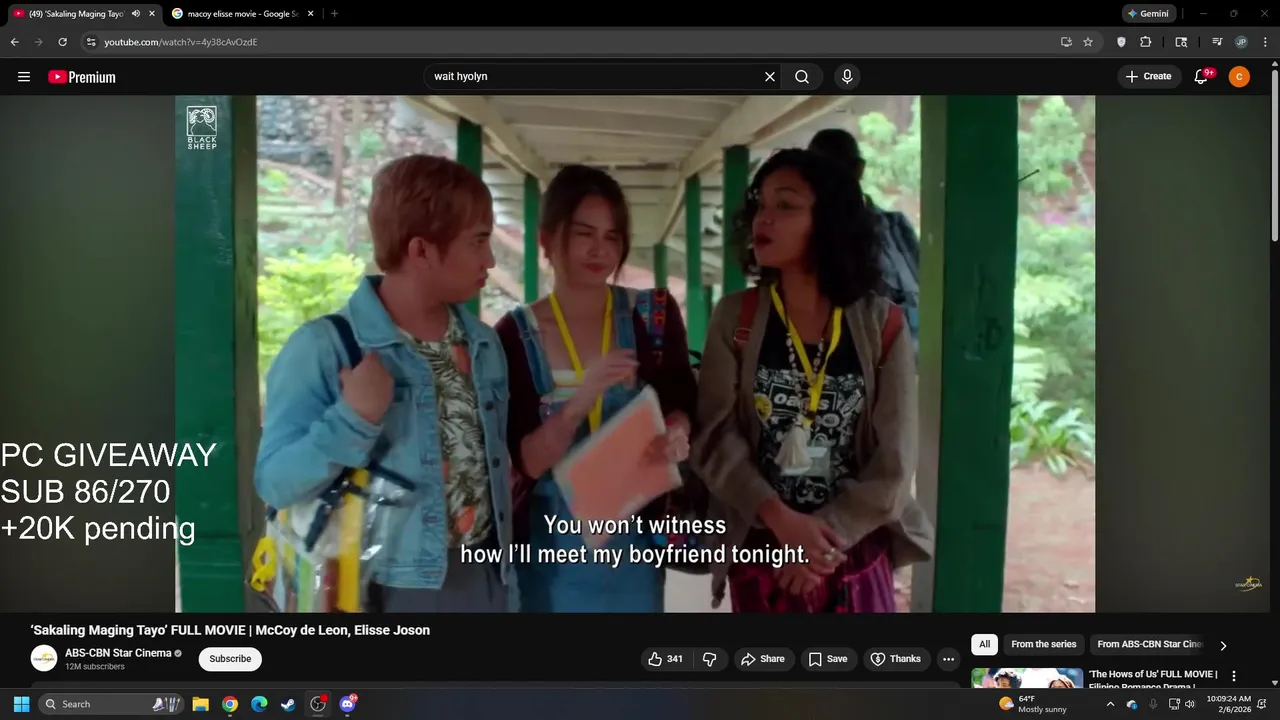
Task: Bookmark this page with star icon
Action: point(1088,42)
